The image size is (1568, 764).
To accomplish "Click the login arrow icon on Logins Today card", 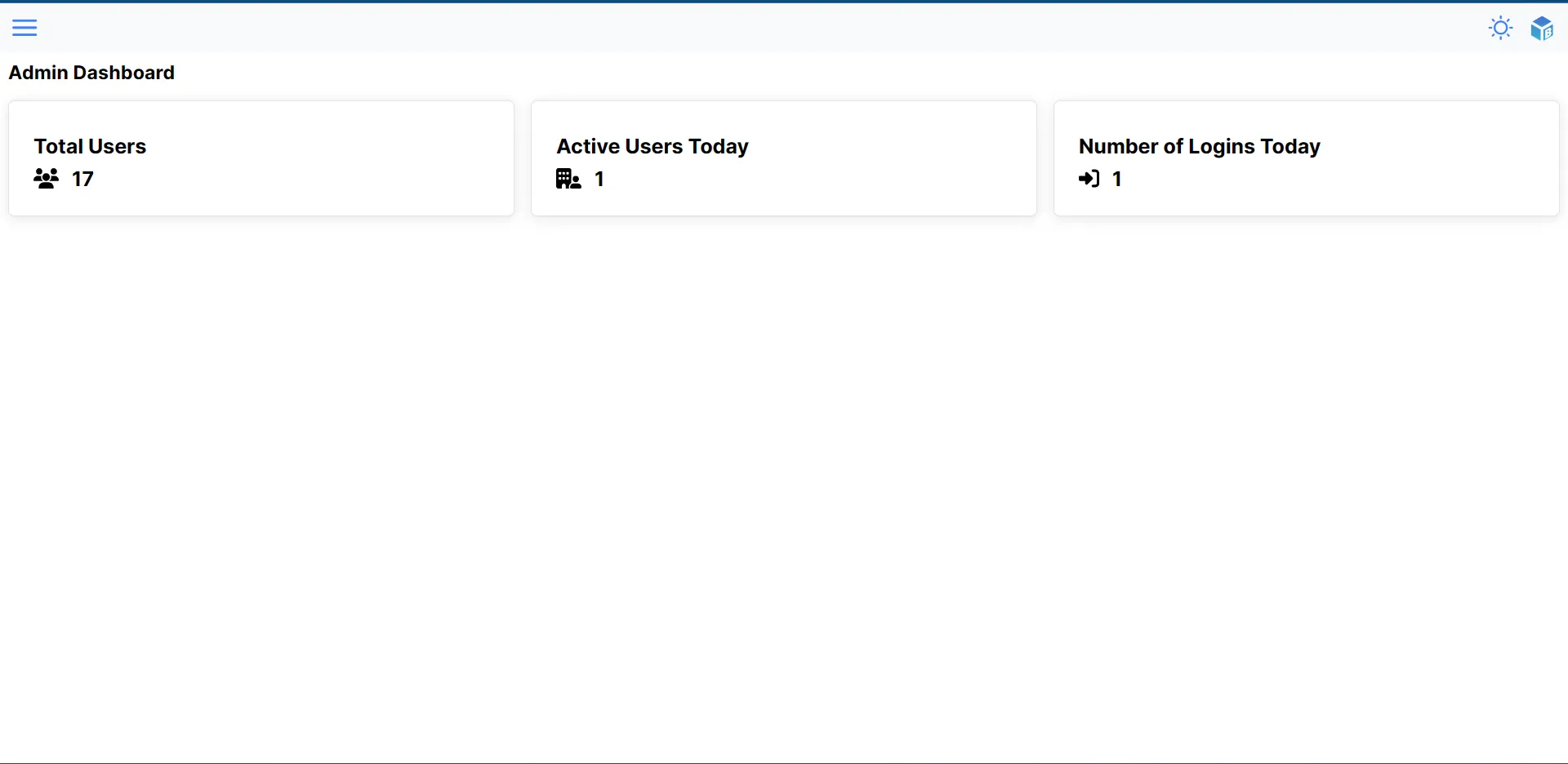I will pyautogui.click(x=1090, y=179).
